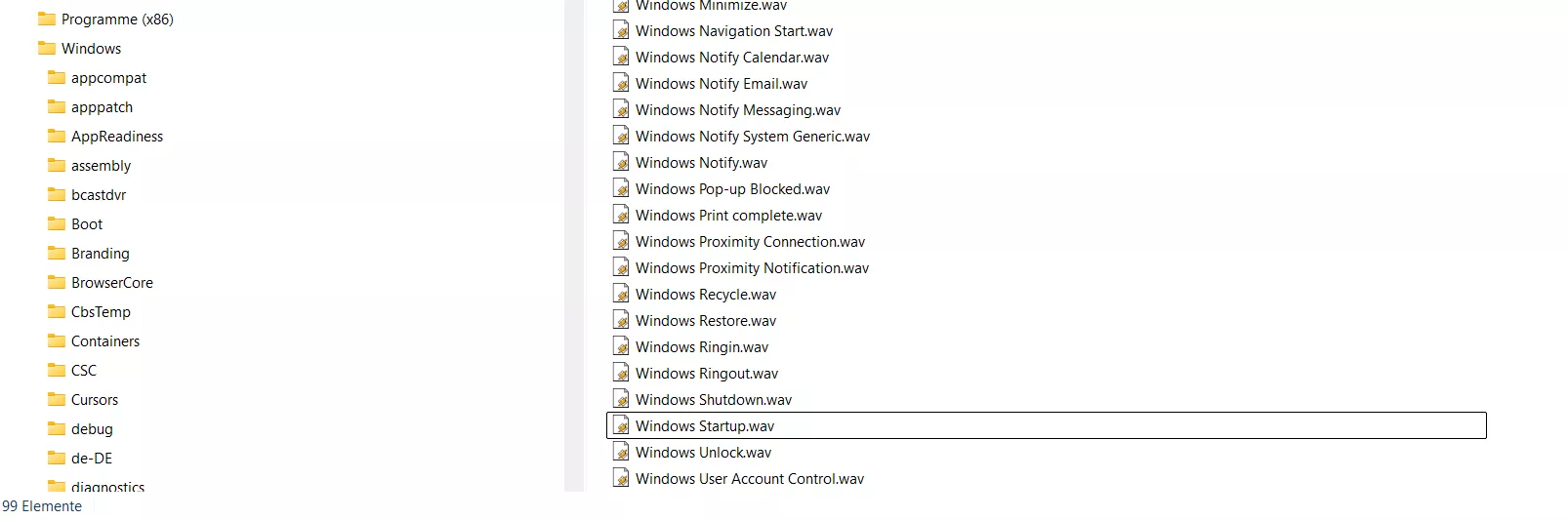Click the Windows Shutdown.wav file icon
1568x520 pixels.
621,399
